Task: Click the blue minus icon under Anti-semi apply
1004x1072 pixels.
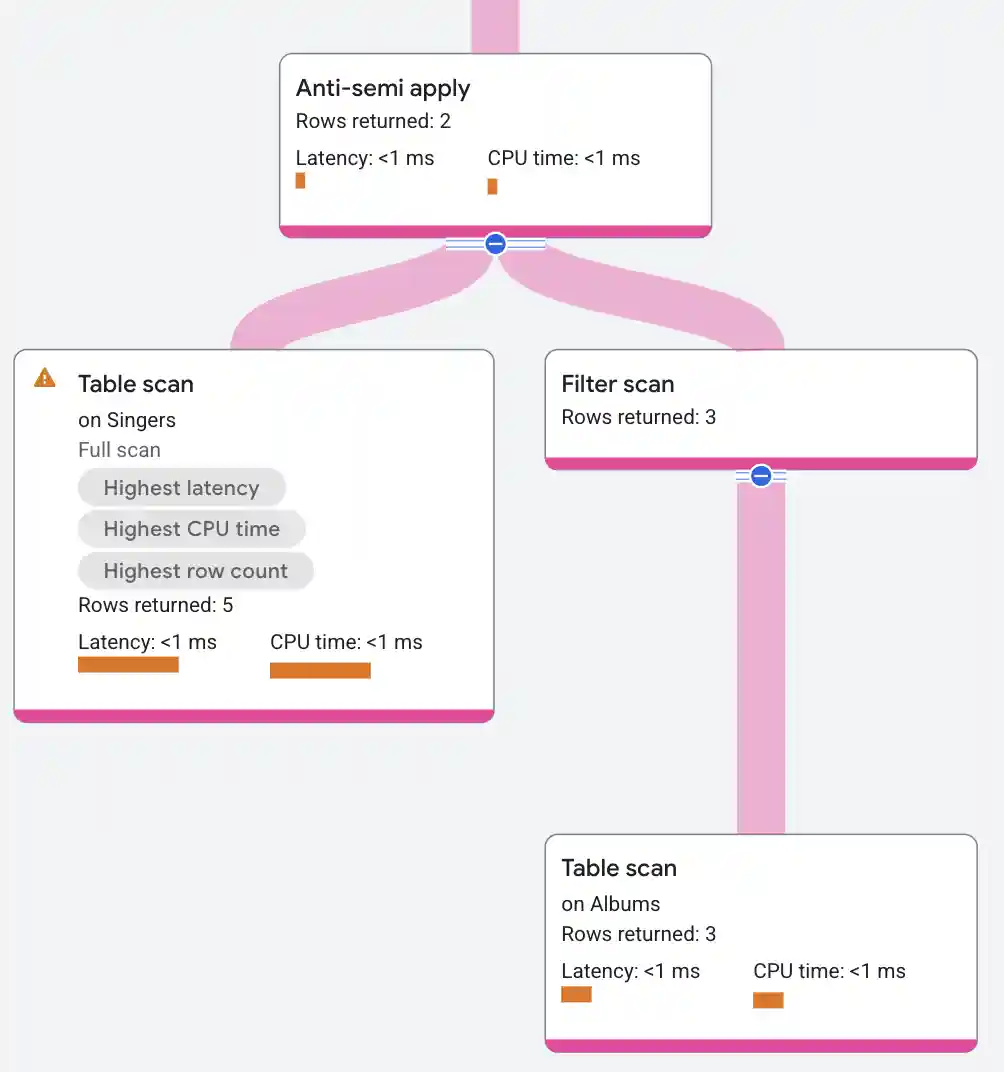Action: (495, 243)
